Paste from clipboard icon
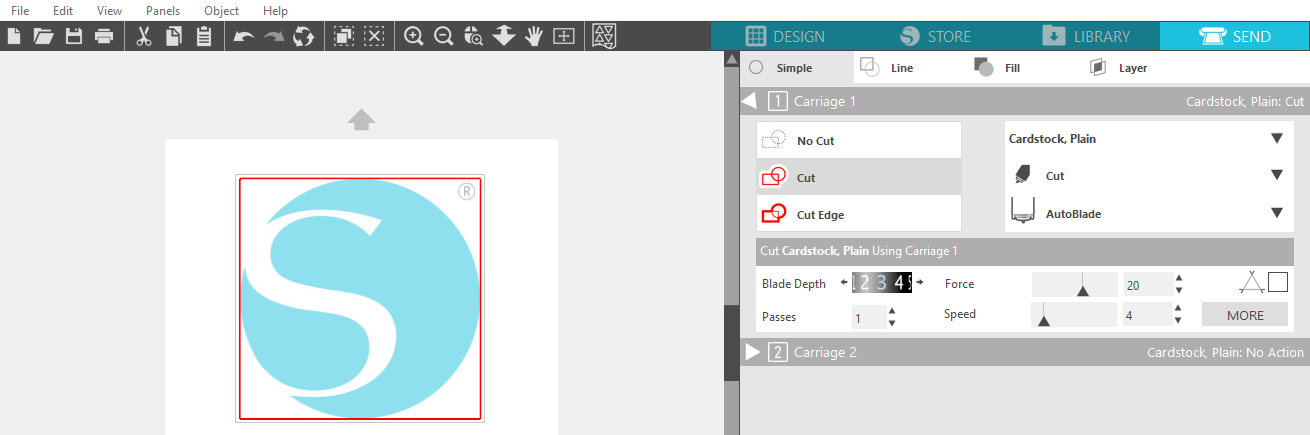The image size is (1310, 435). [203, 36]
